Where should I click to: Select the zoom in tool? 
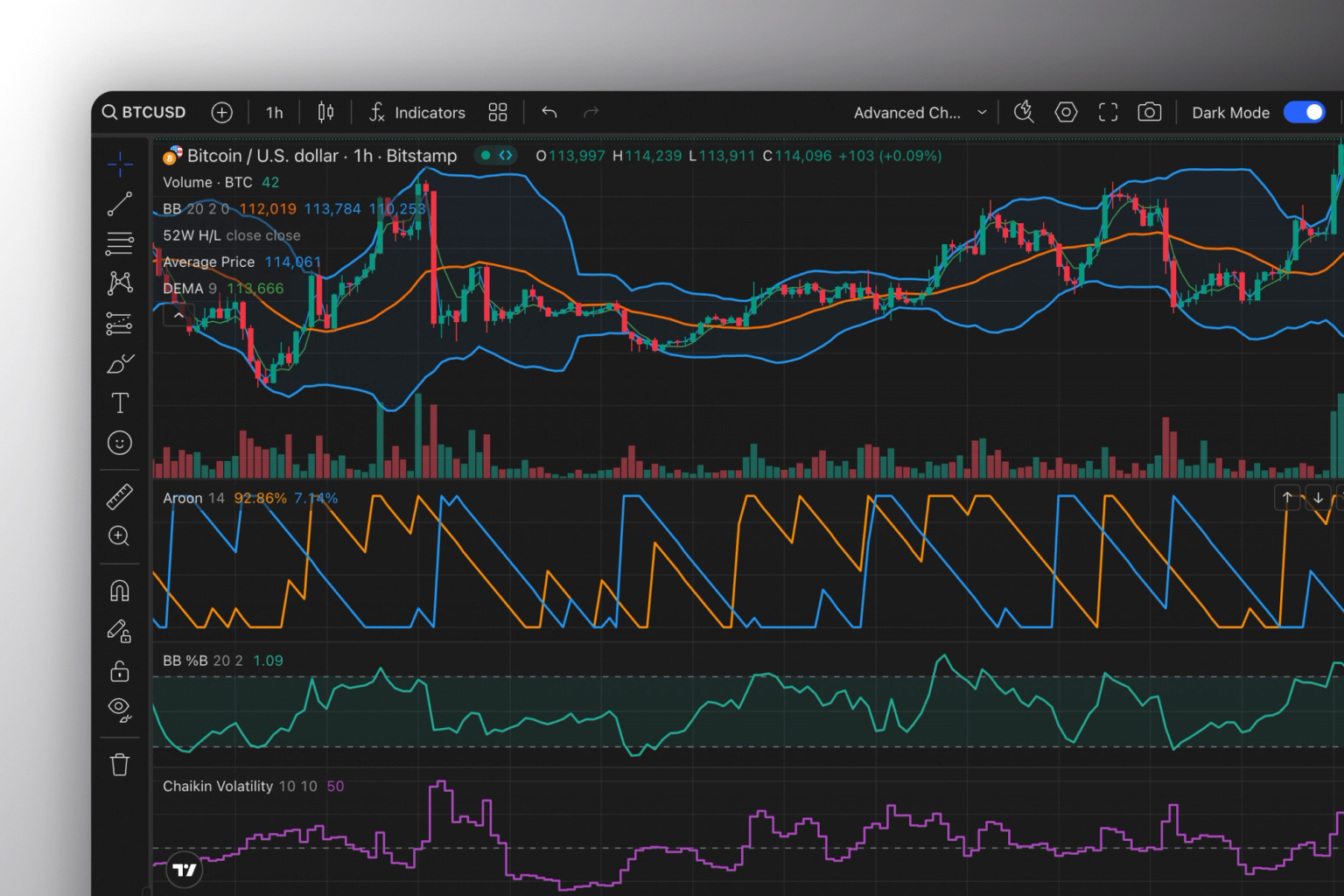tap(120, 536)
